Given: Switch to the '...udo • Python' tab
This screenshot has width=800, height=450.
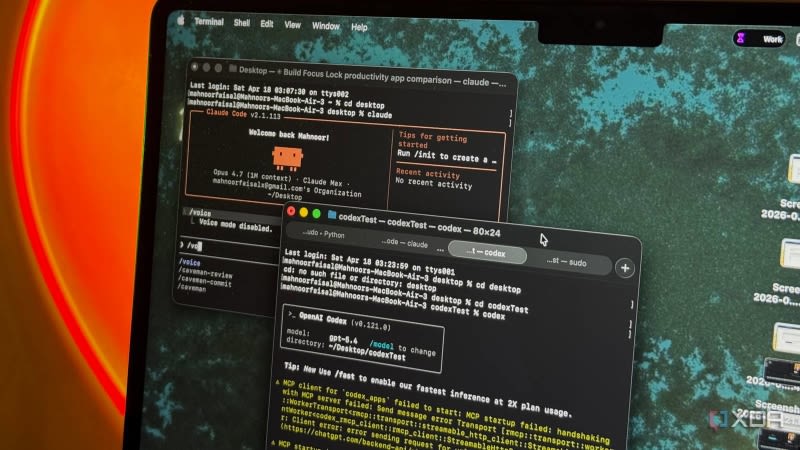Looking at the screenshot, I should pyautogui.click(x=323, y=234).
